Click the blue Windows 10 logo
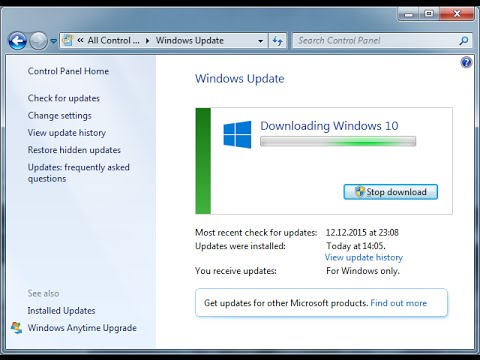Viewport: 480px width, 360px height. tap(237, 135)
